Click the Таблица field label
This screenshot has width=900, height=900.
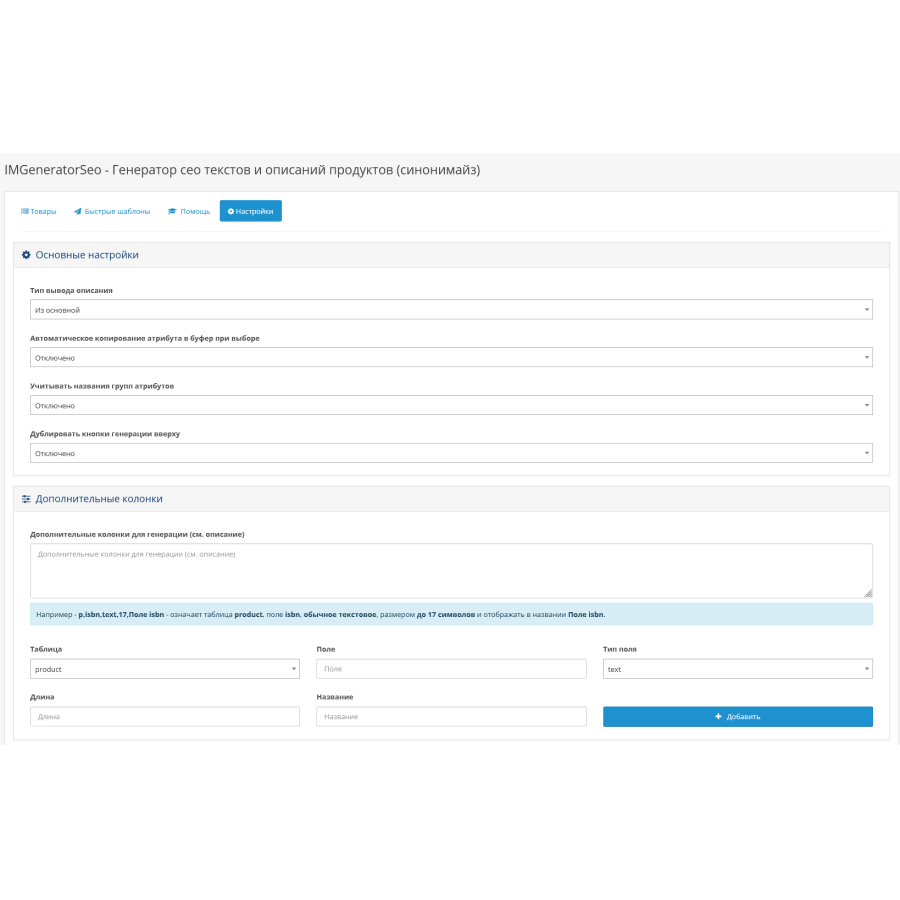[46, 649]
